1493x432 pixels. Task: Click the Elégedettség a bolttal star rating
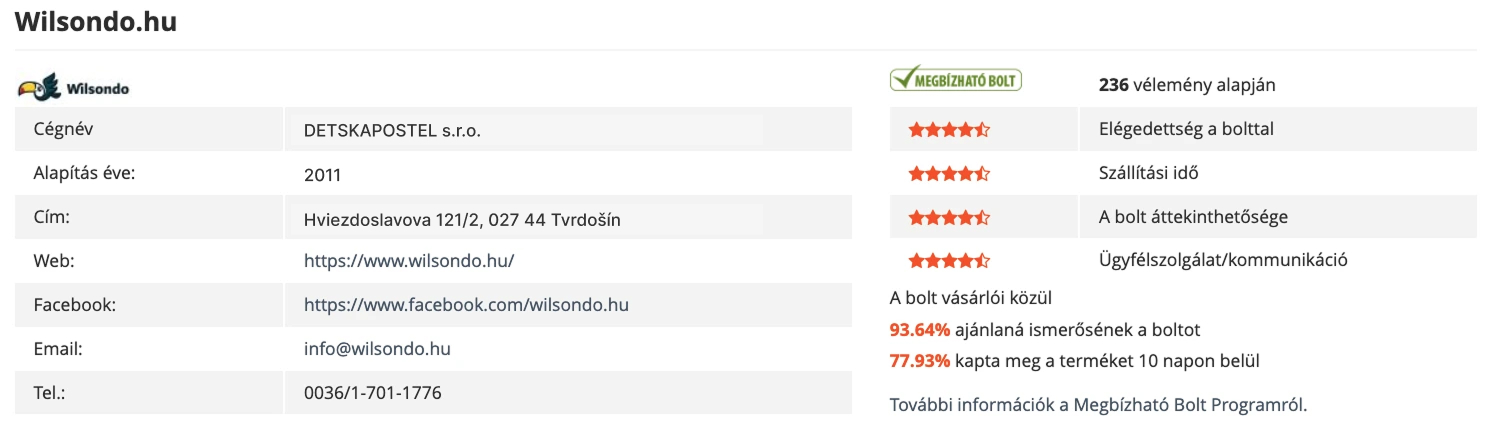[948, 129]
